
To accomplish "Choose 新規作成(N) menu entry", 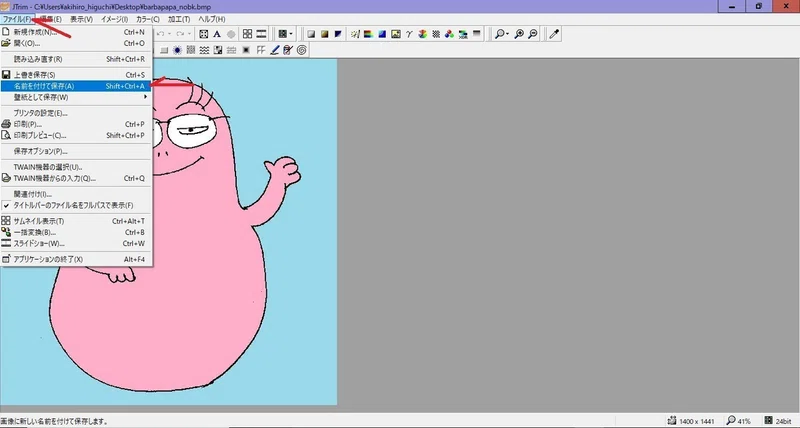I will [76, 32].
